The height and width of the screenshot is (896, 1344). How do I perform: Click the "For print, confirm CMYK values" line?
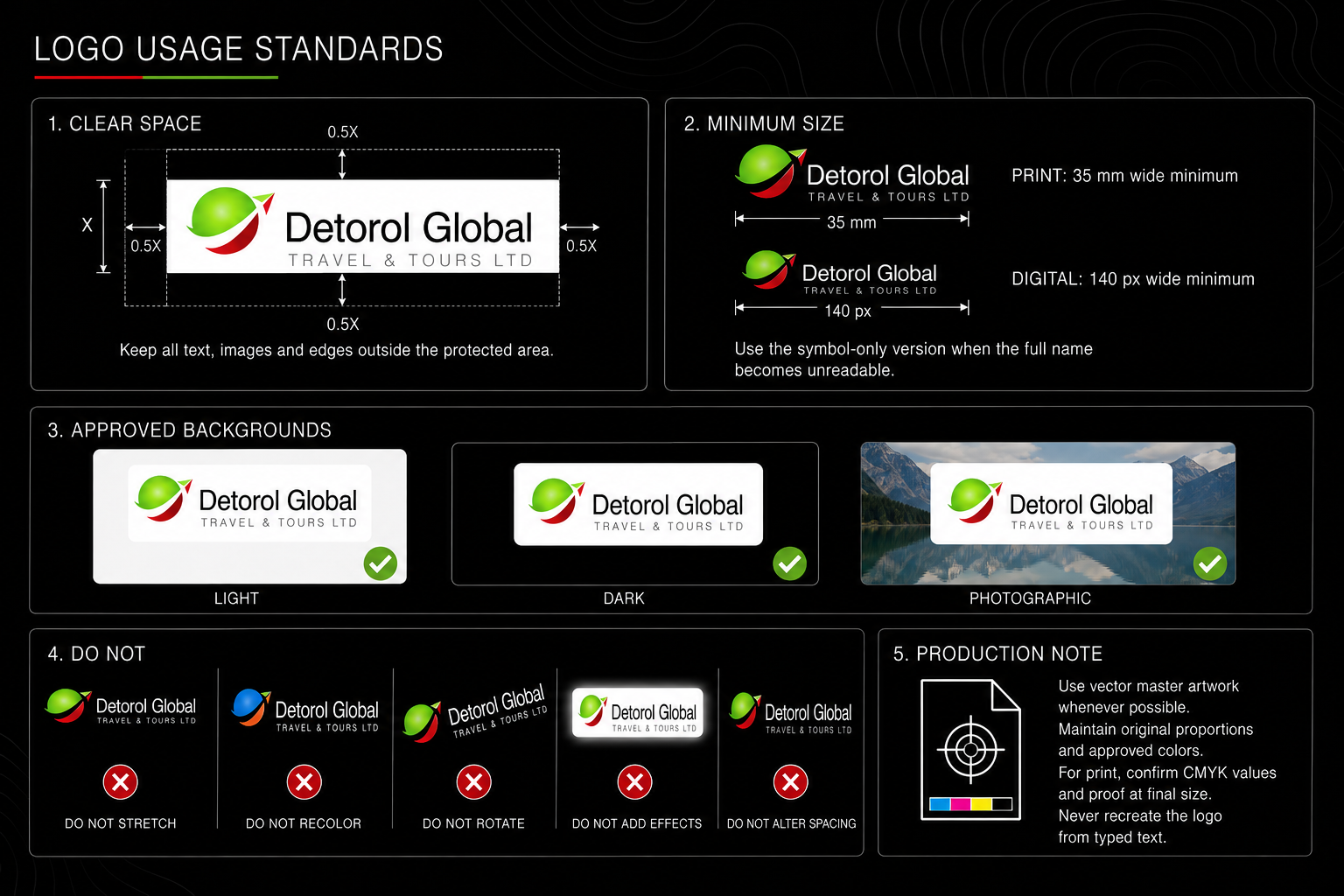pos(1167,773)
